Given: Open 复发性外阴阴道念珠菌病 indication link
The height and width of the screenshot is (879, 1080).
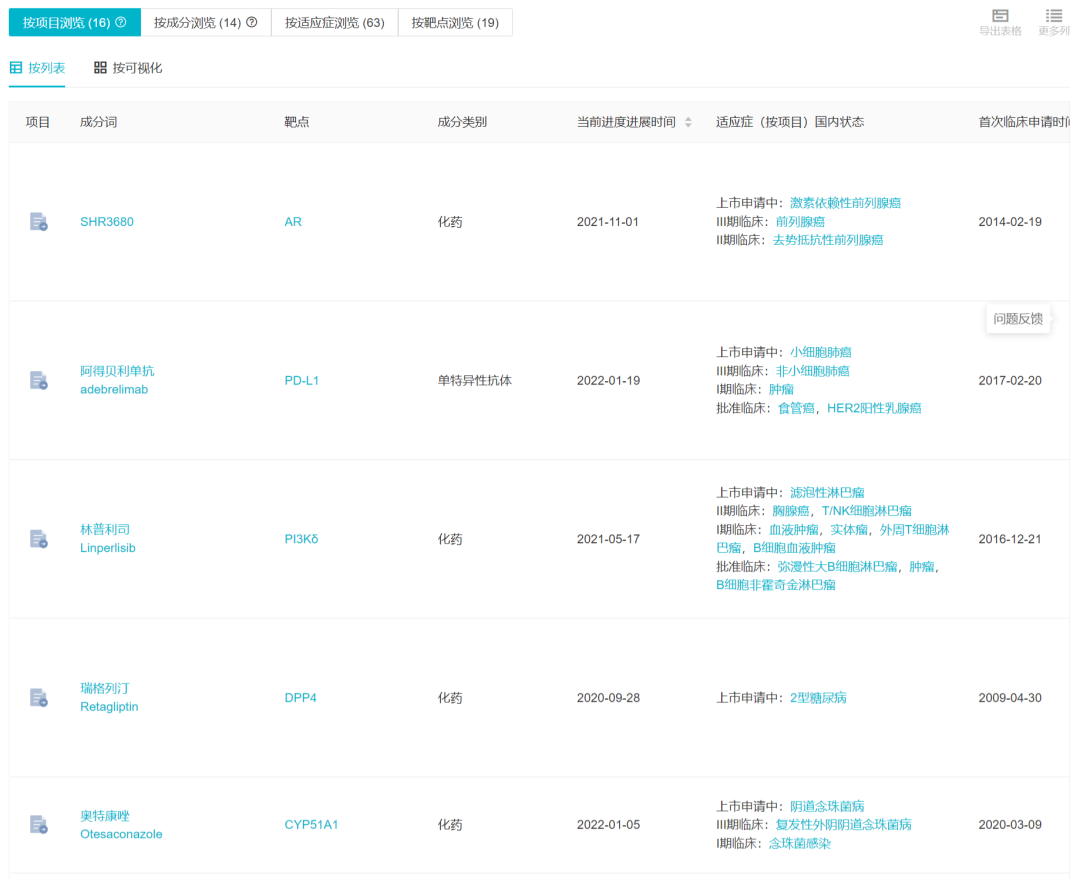Looking at the screenshot, I should (844, 825).
